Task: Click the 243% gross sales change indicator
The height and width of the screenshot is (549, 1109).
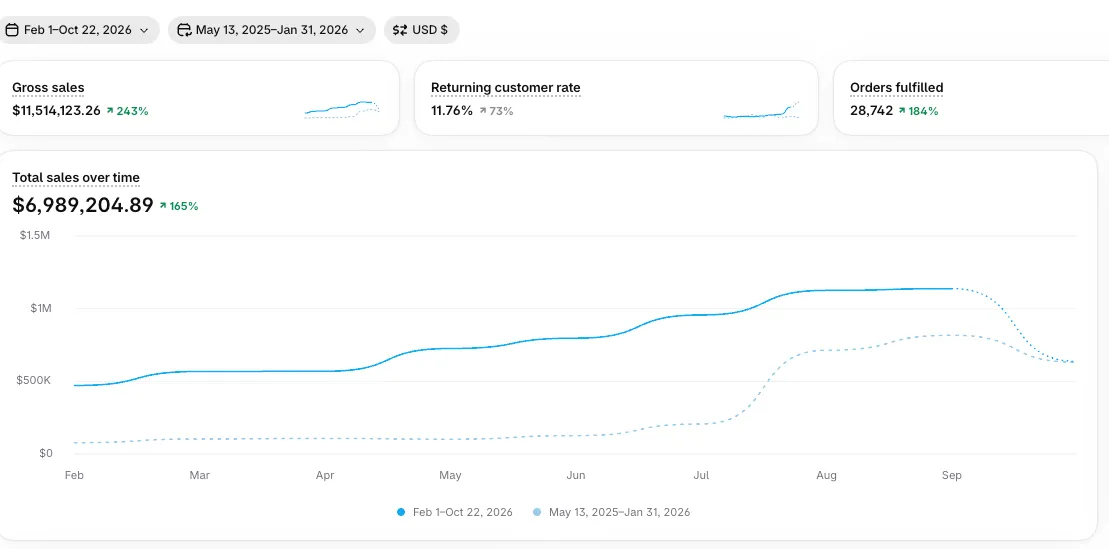Action: coord(127,111)
